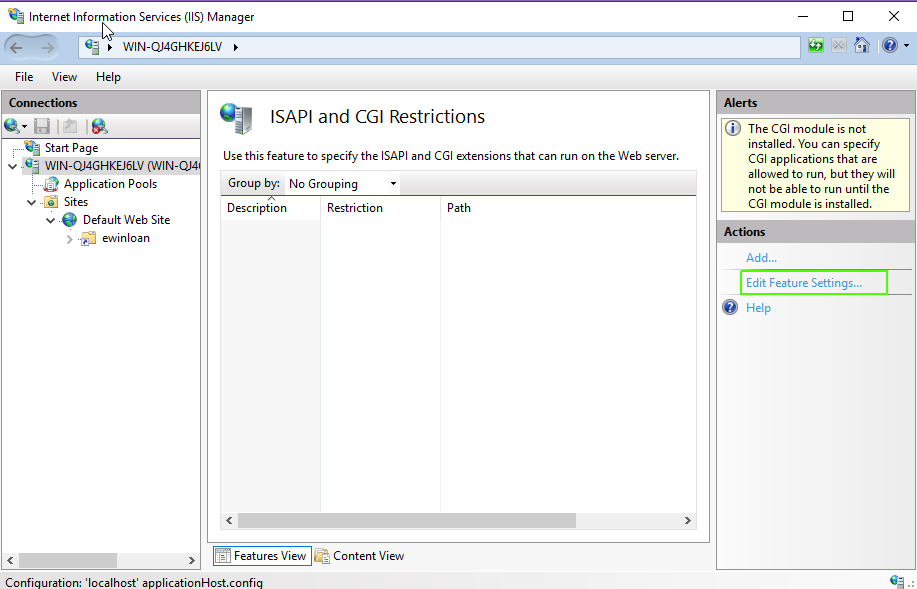This screenshot has width=917, height=589.
Task: Sort by the Restriction column header
Action: point(380,208)
